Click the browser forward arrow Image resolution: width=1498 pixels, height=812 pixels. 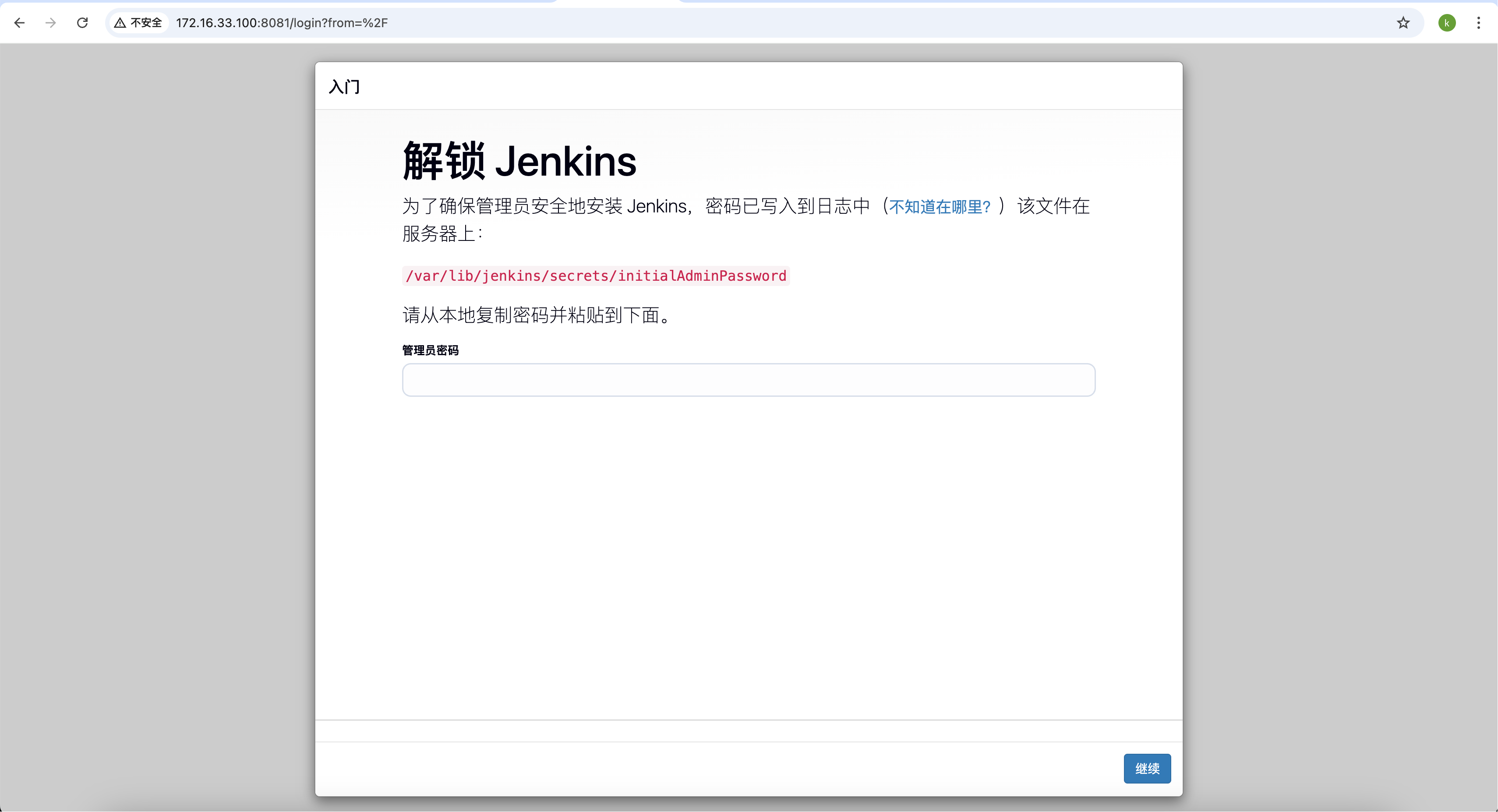click(51, 23)
